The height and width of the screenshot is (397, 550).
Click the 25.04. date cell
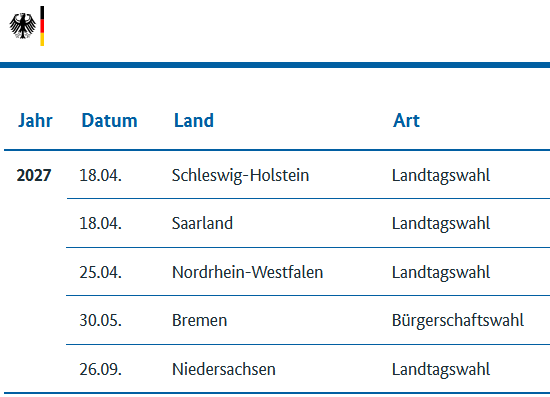pos(100,272)
